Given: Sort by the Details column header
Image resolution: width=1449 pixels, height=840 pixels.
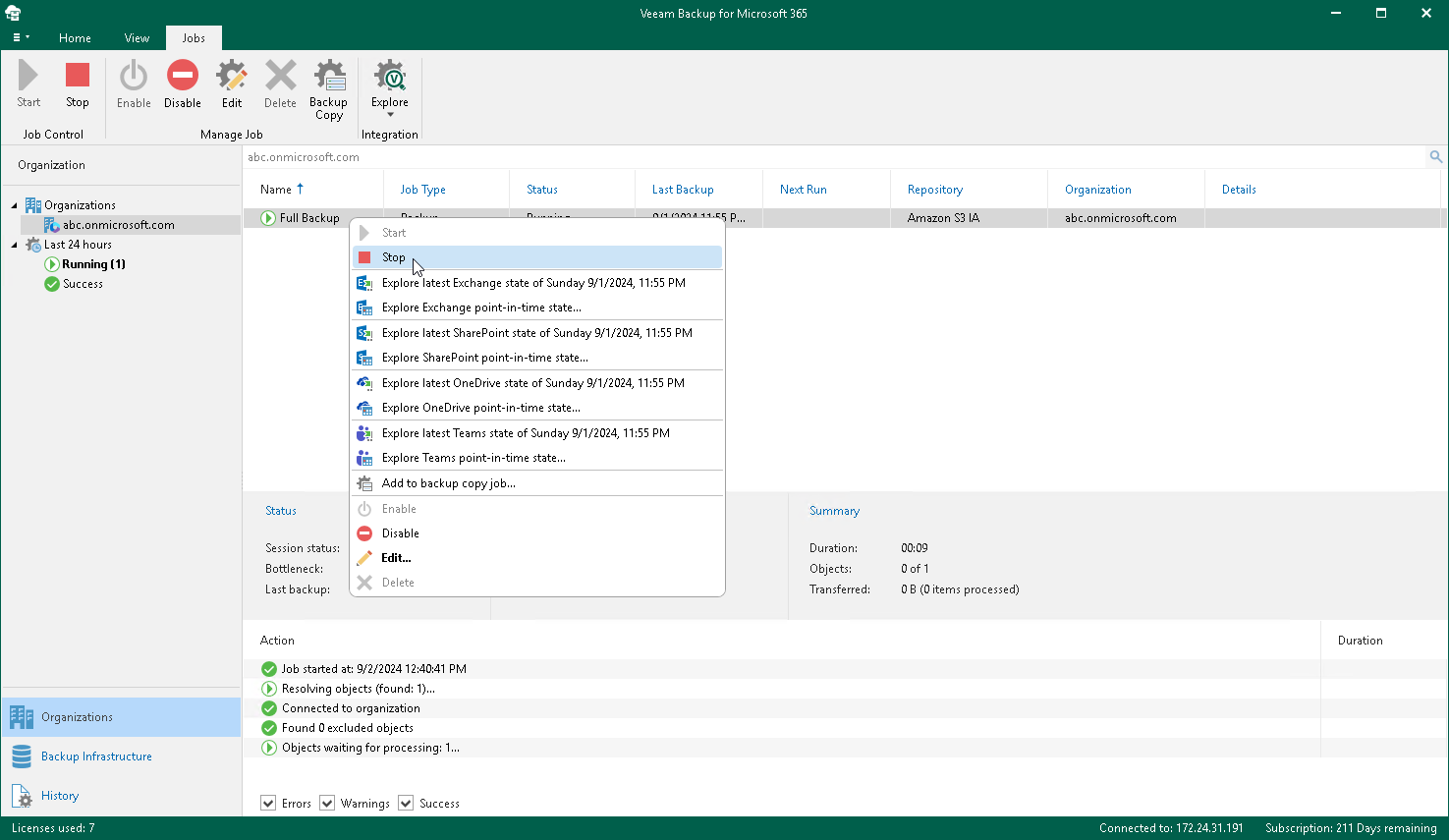Looking at the screenshot, I should pos(1323,190).
